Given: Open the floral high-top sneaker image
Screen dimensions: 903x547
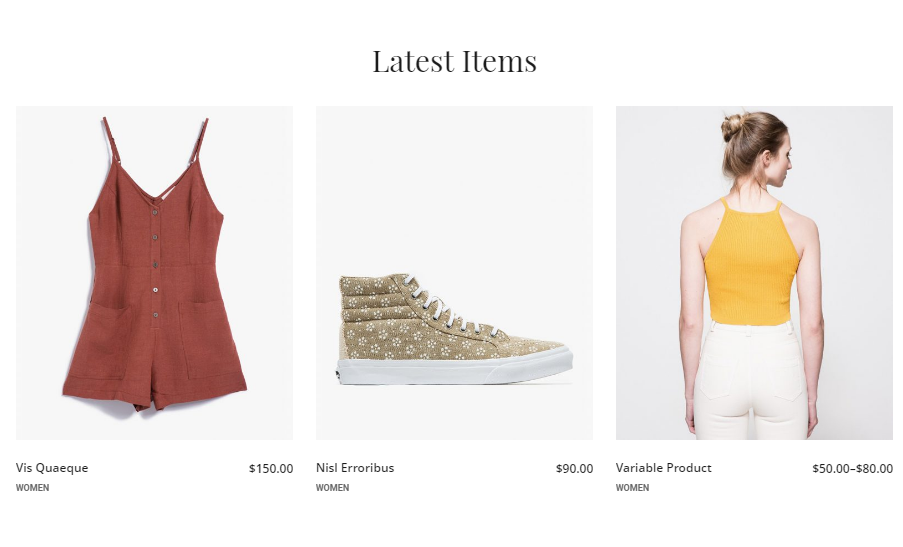Looking at the screenshot, I should [454, 272].
